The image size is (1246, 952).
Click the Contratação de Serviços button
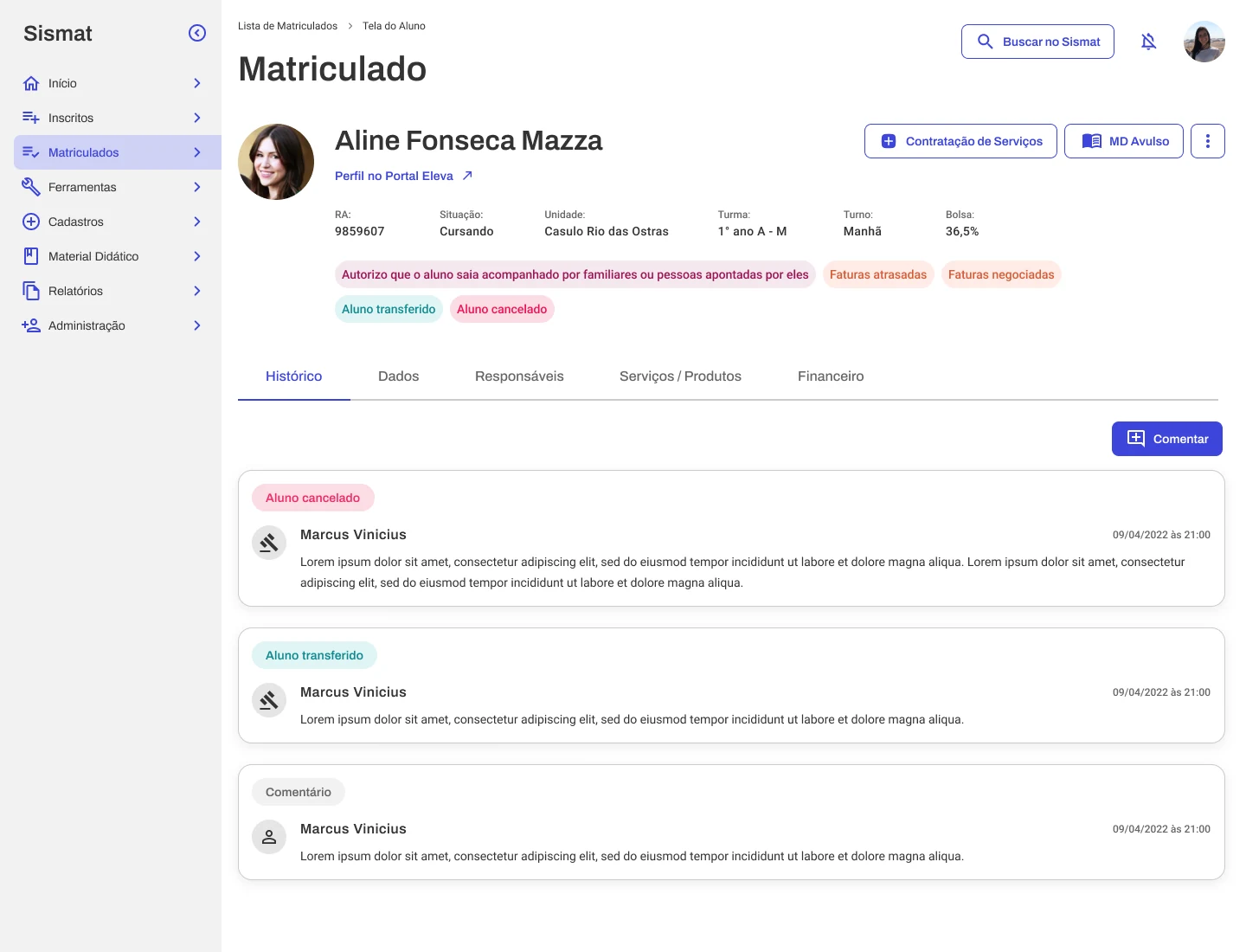point(960,141)
